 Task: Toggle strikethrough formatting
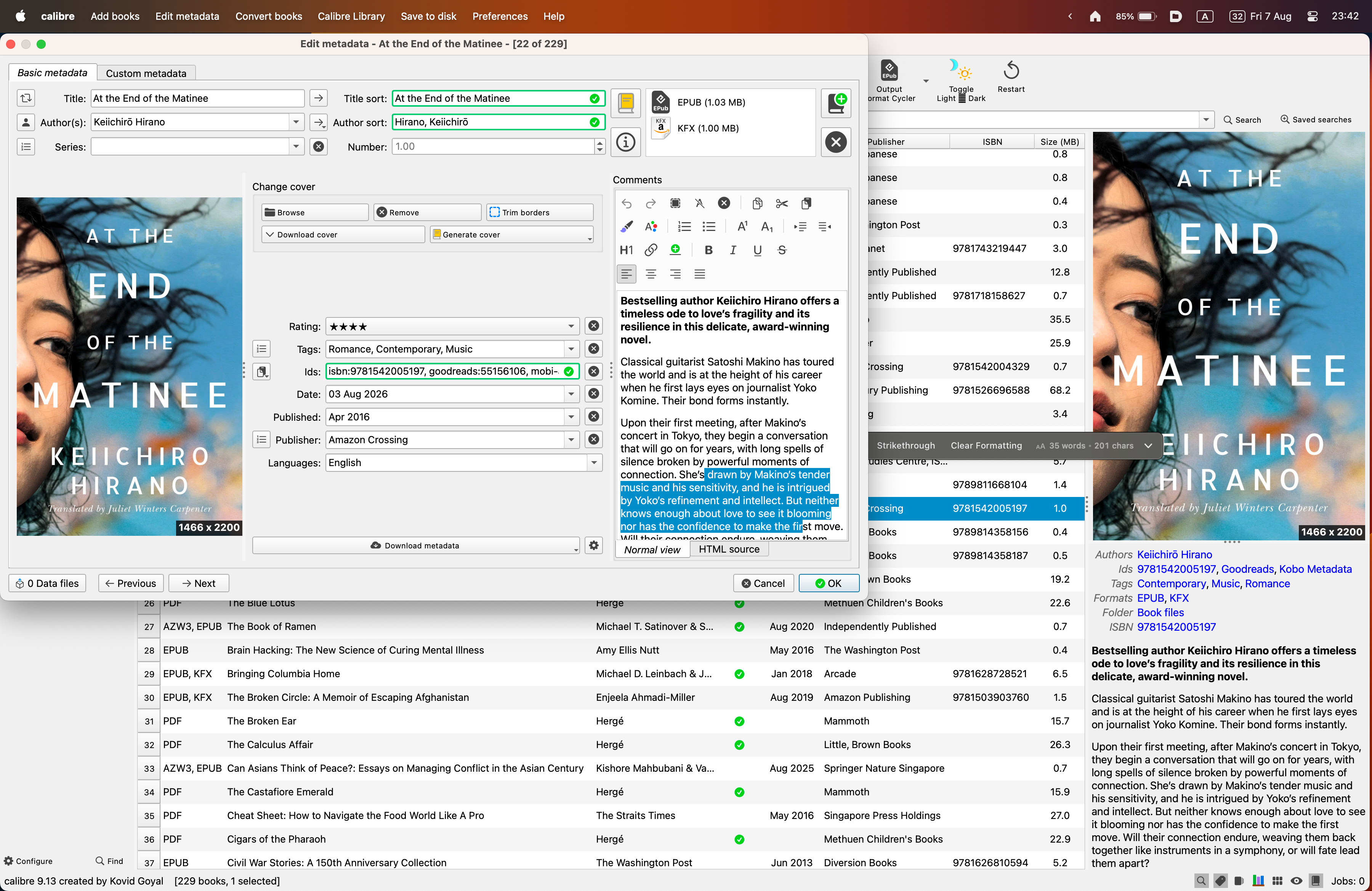(782, 250)
